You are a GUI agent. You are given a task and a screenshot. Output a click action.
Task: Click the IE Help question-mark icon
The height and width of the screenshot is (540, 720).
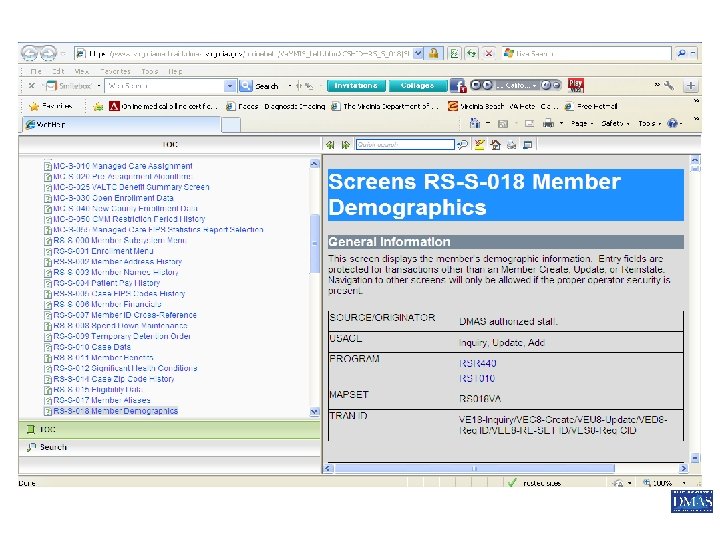pos(672,123)
